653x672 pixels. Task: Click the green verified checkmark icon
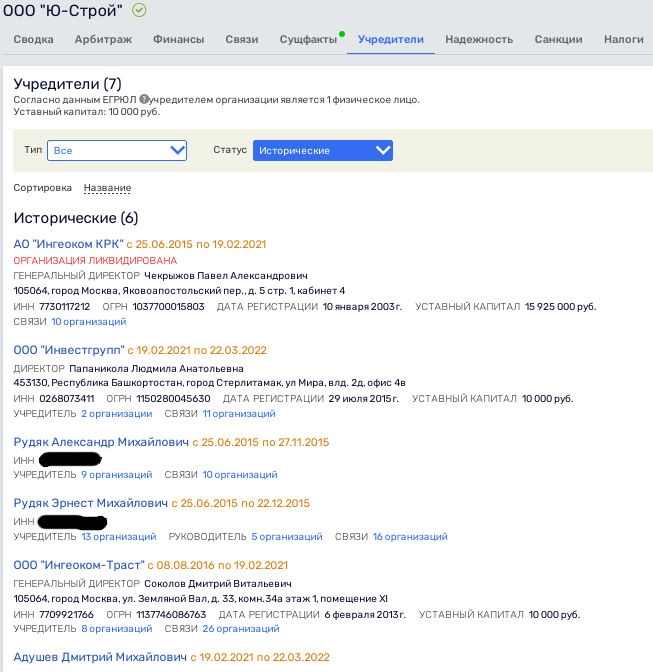(139, 11)
